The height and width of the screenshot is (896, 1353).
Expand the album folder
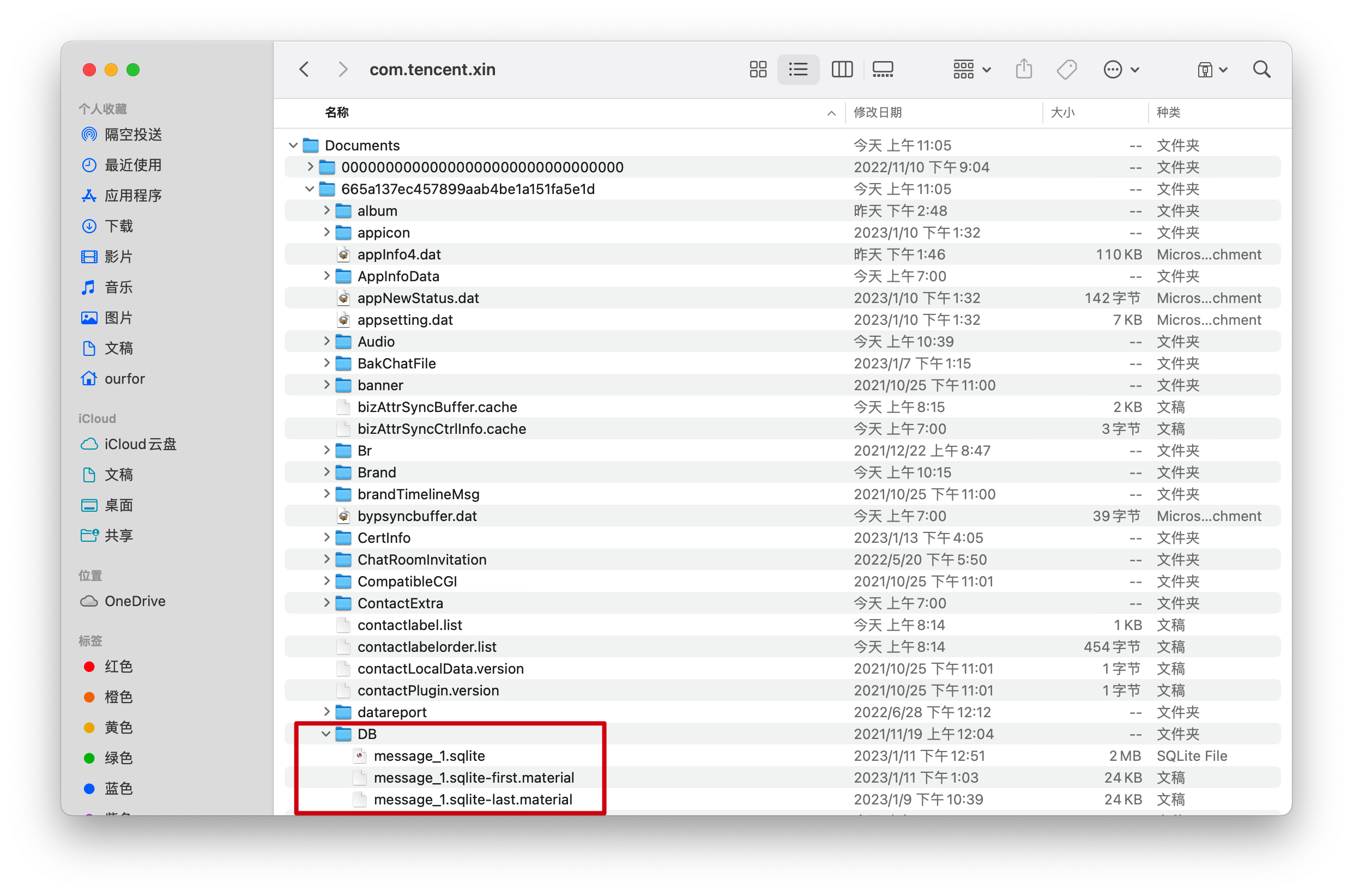[x=326, y=211]
